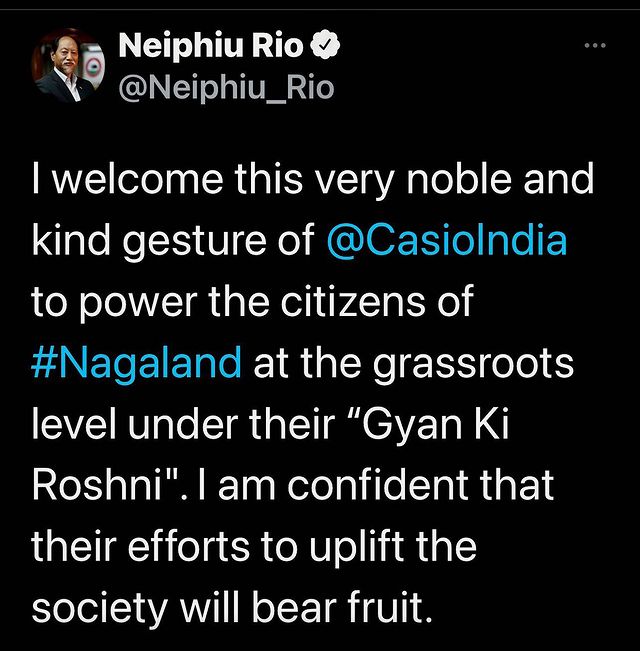Open the #Nagaland hashtag

pos(137,364)
